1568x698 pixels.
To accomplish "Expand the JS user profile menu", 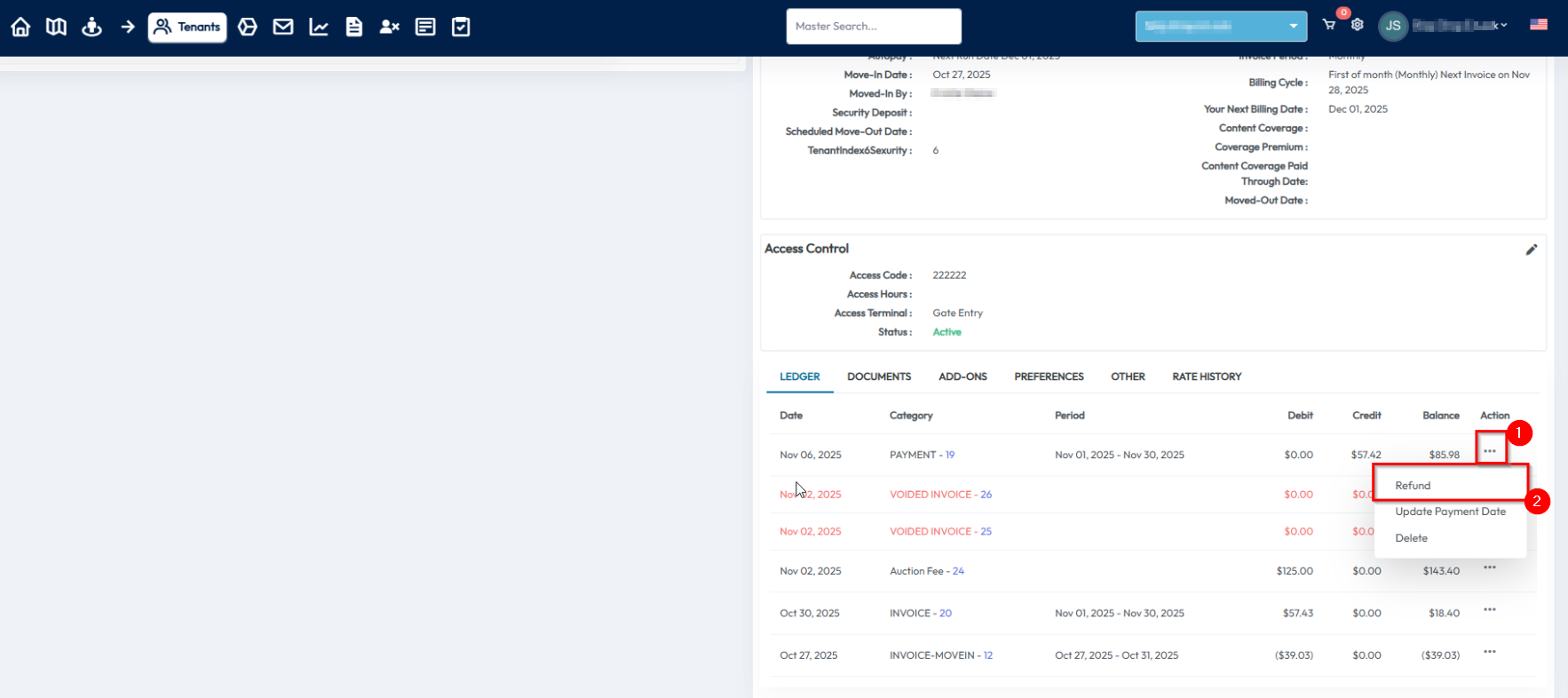I will pyautogui.click(x=1443, y=26).
